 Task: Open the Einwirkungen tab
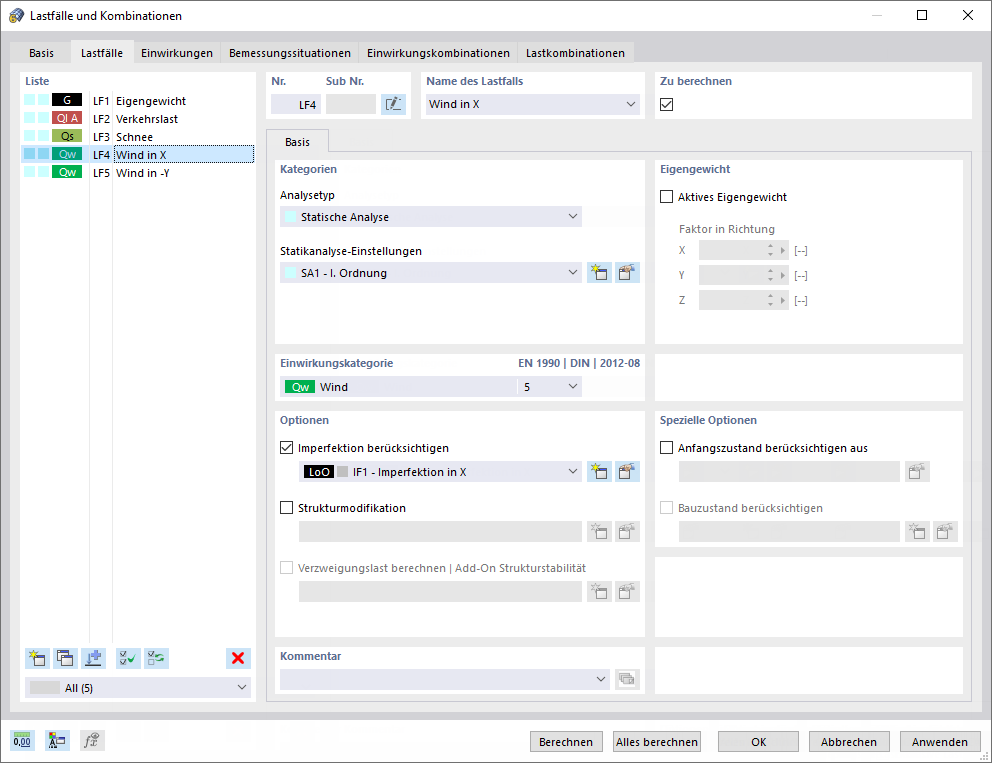pyautogui.click(x=177, y=53)
